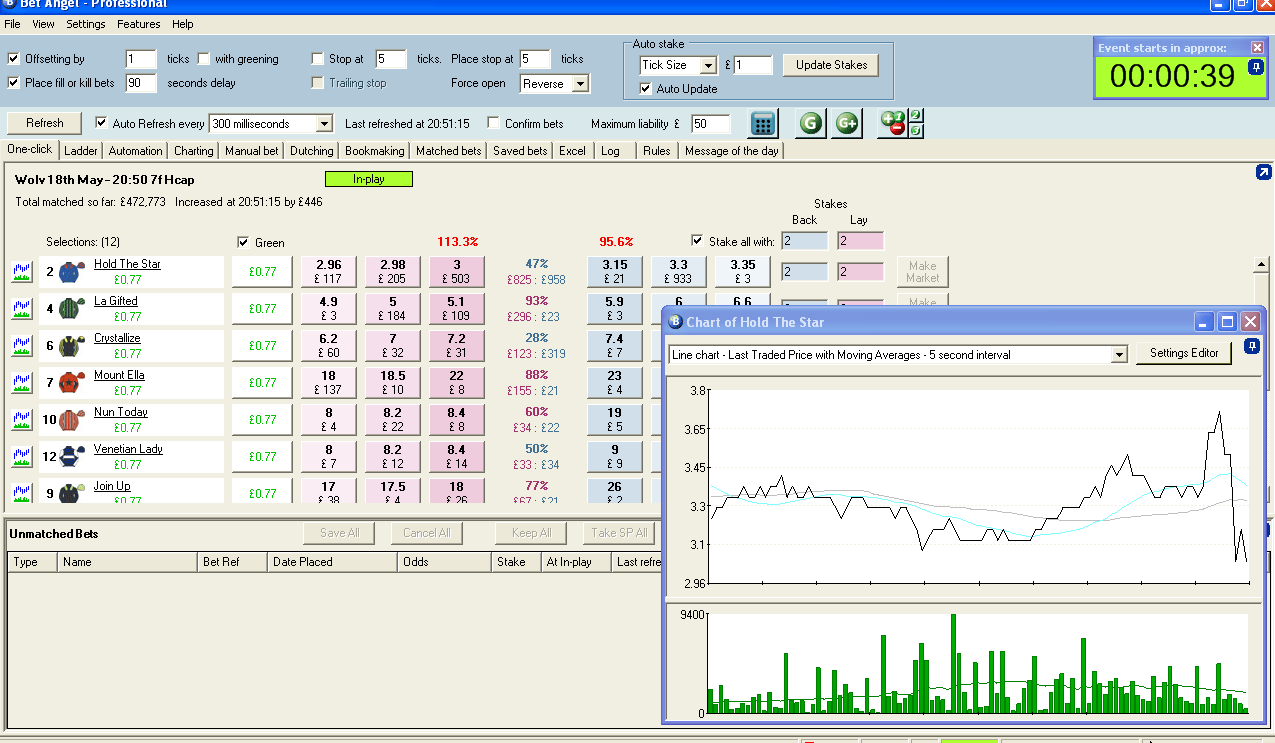Click the blue arrow pop-out icon in the market panel
The height and width of the screenshot is (743, 1275).
coord(1263,172)
